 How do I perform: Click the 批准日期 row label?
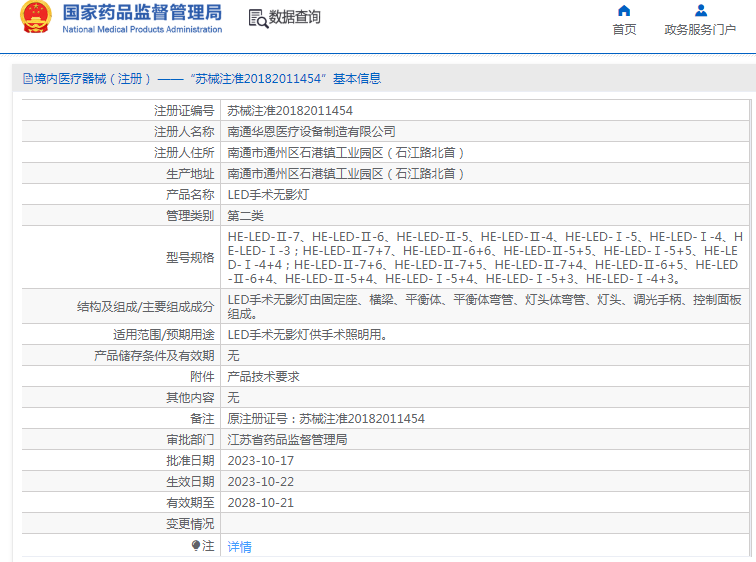click(190, 461)
